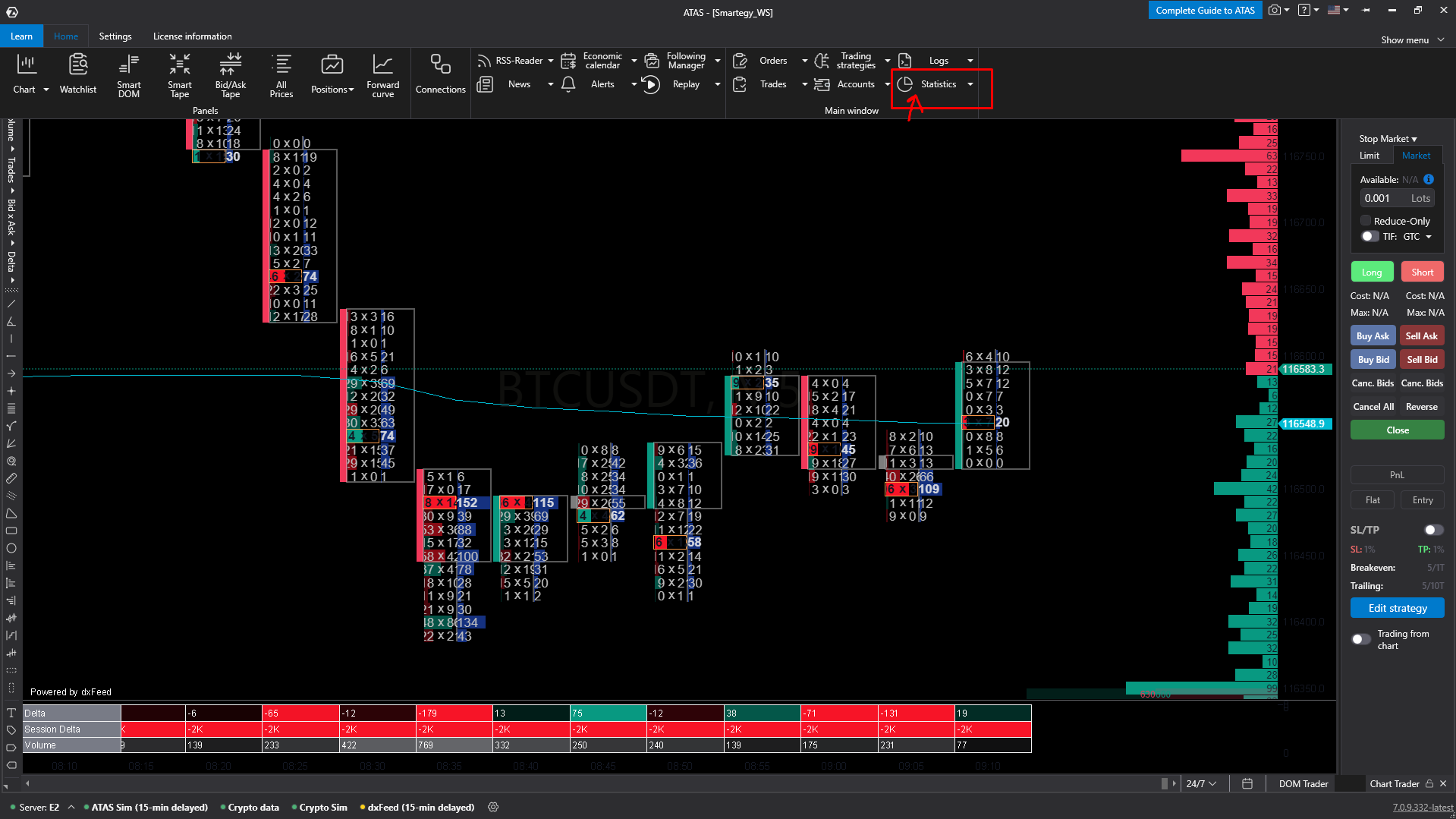Open the All Prices panel

(x=281, y=74)
